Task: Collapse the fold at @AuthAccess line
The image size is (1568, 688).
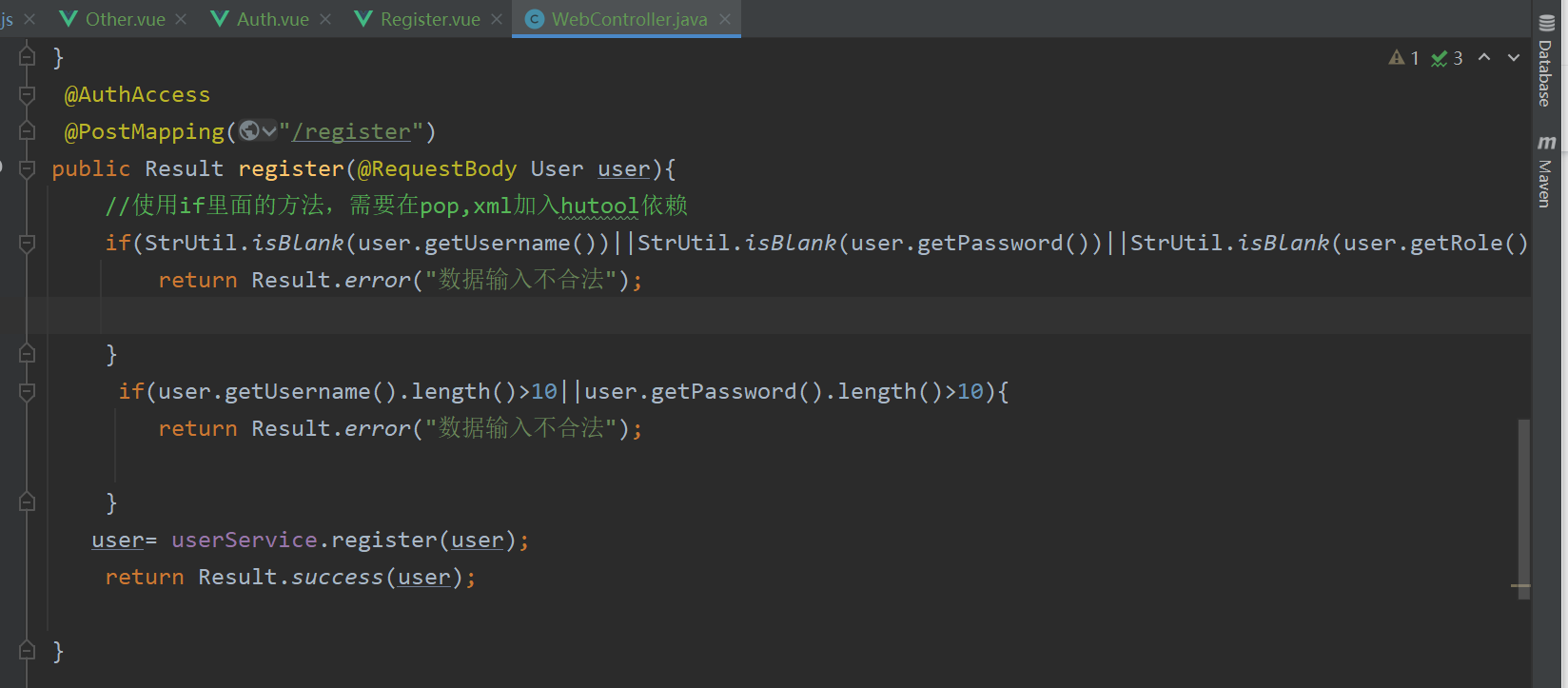Action: (28, 94)
